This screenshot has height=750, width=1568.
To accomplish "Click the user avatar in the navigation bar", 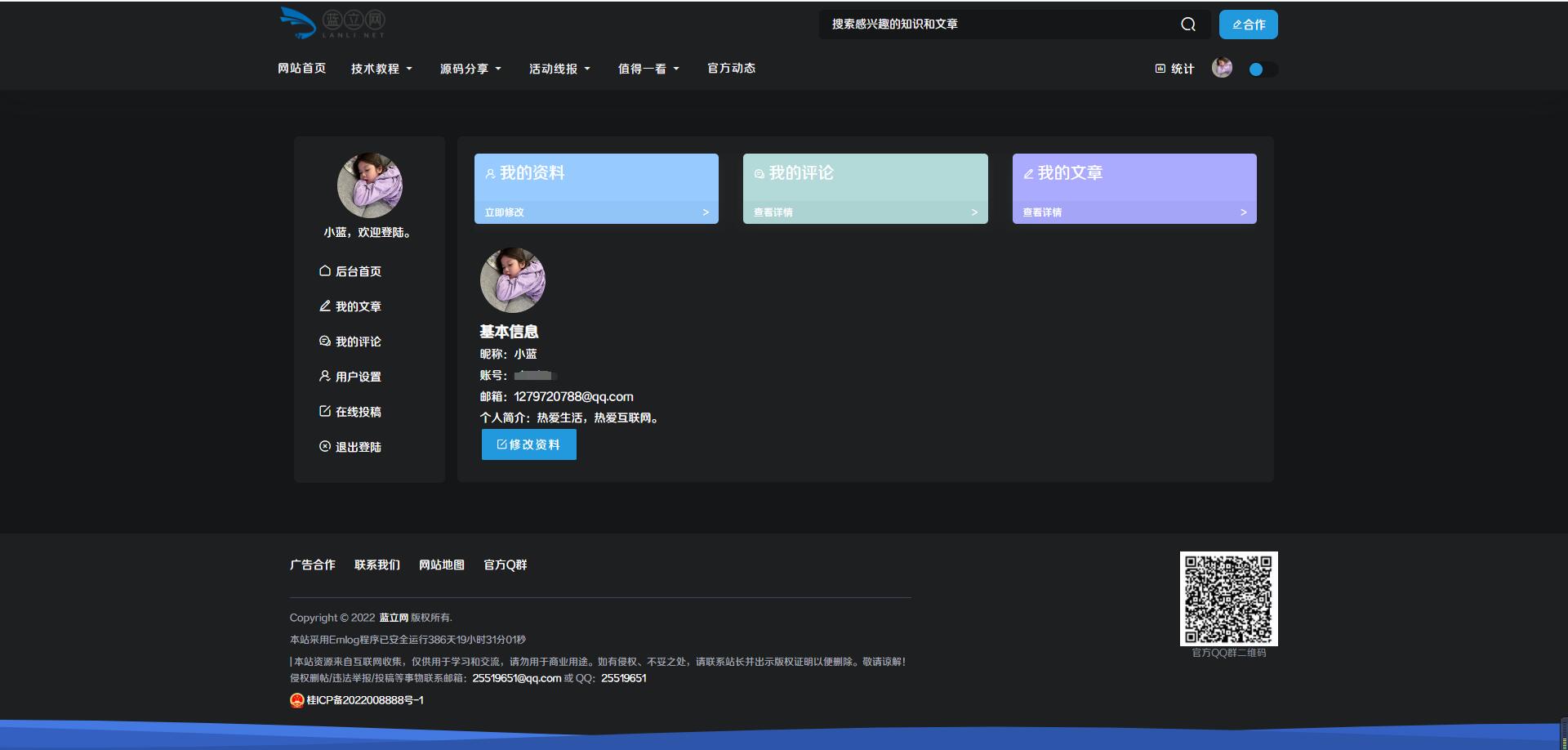I will pyautogui.click(x=1222, y=69).
